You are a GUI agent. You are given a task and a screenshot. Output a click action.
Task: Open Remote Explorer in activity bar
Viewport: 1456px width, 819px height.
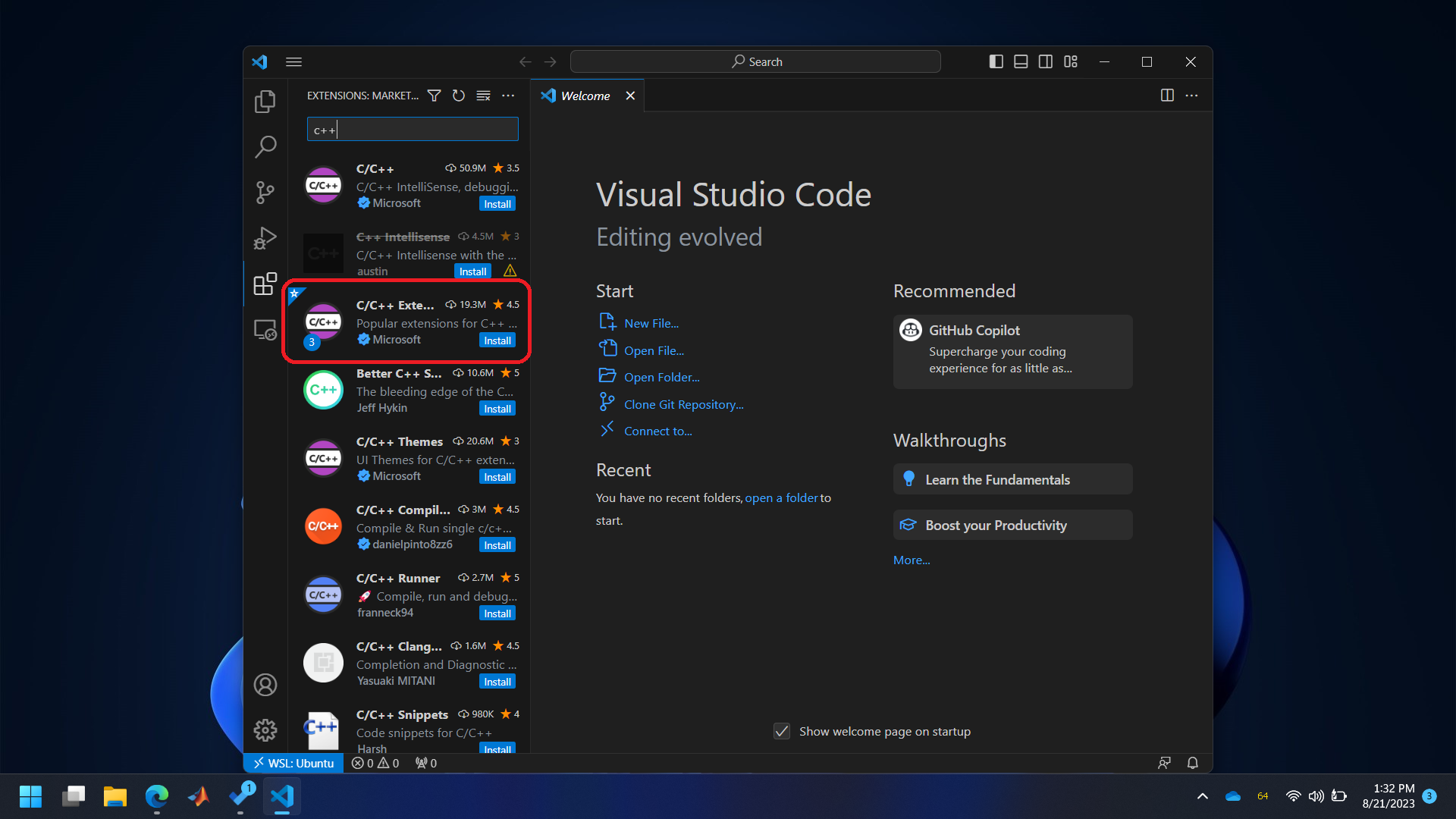265,330
